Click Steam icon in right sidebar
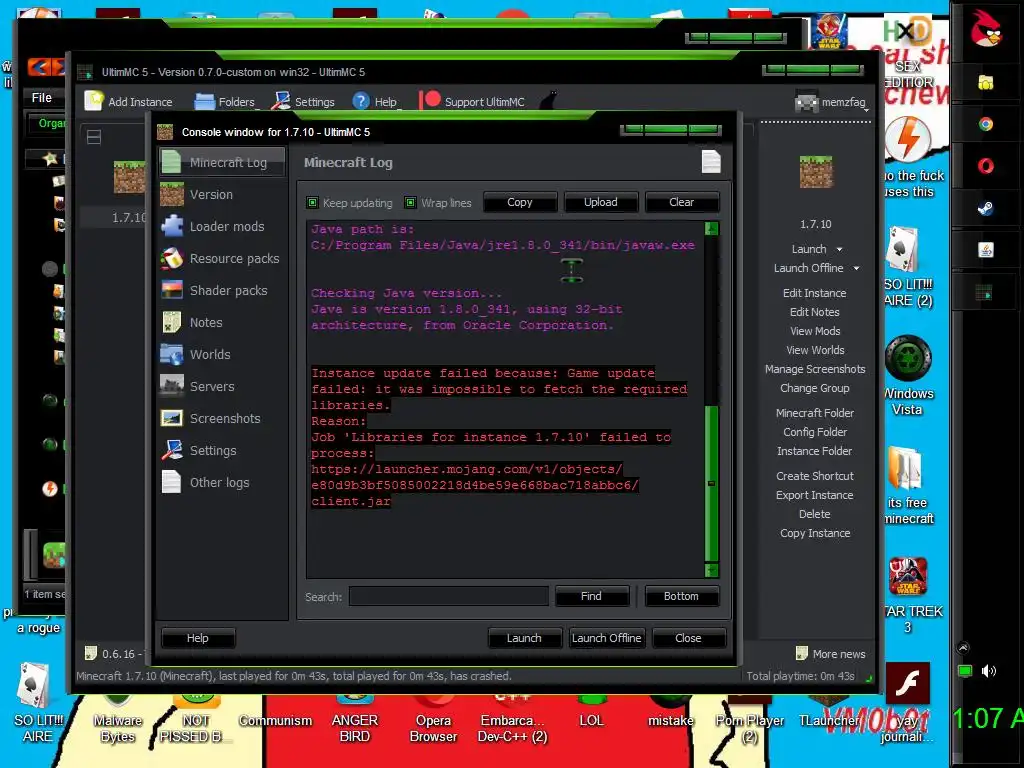The image size is (1024, 768). 985,208
